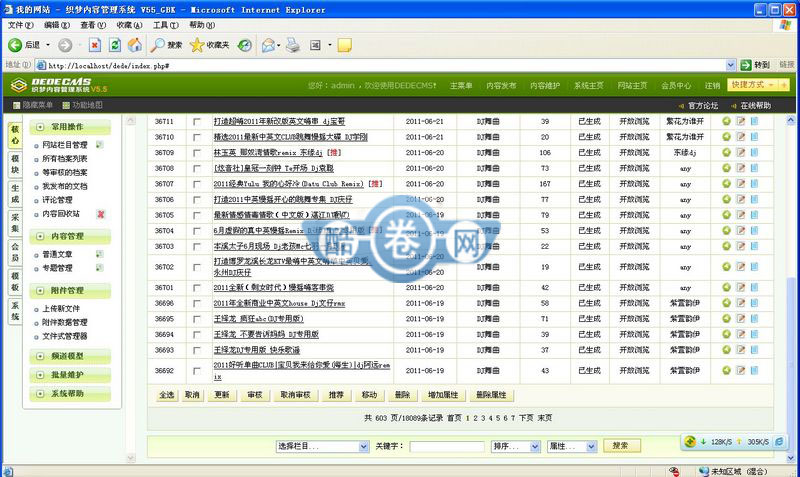Click the IE Search magnifier icon
The image size is (800, 477).
157,45
